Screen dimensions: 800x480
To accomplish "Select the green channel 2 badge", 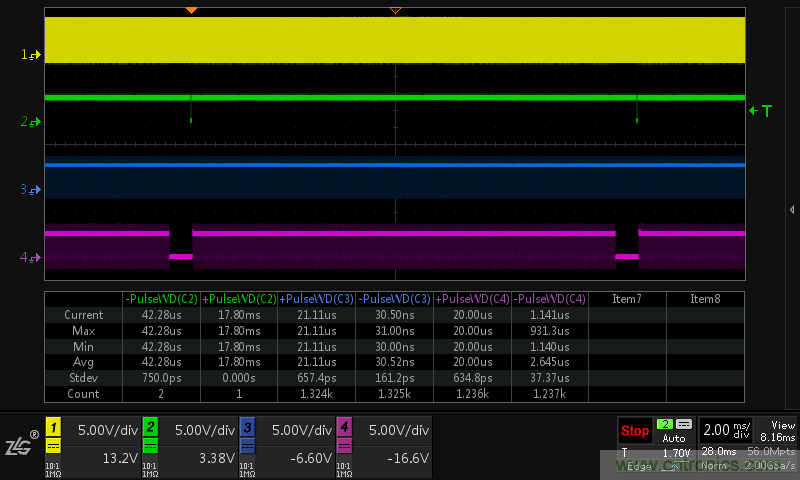I will pos(150,427).
